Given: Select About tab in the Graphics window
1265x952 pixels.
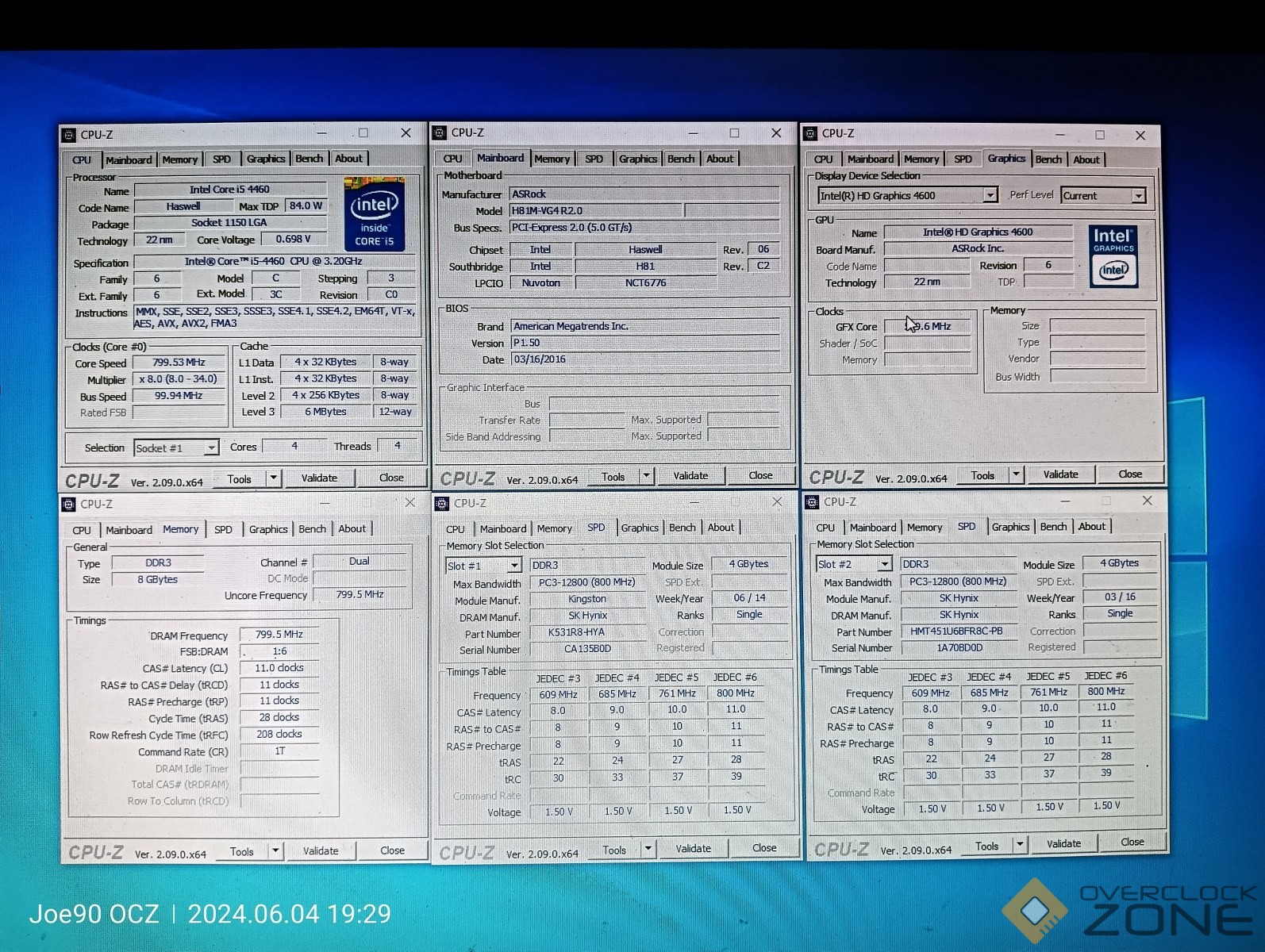Looking at the screenshot, I should pyautogui.click(x=1086, y=159).
